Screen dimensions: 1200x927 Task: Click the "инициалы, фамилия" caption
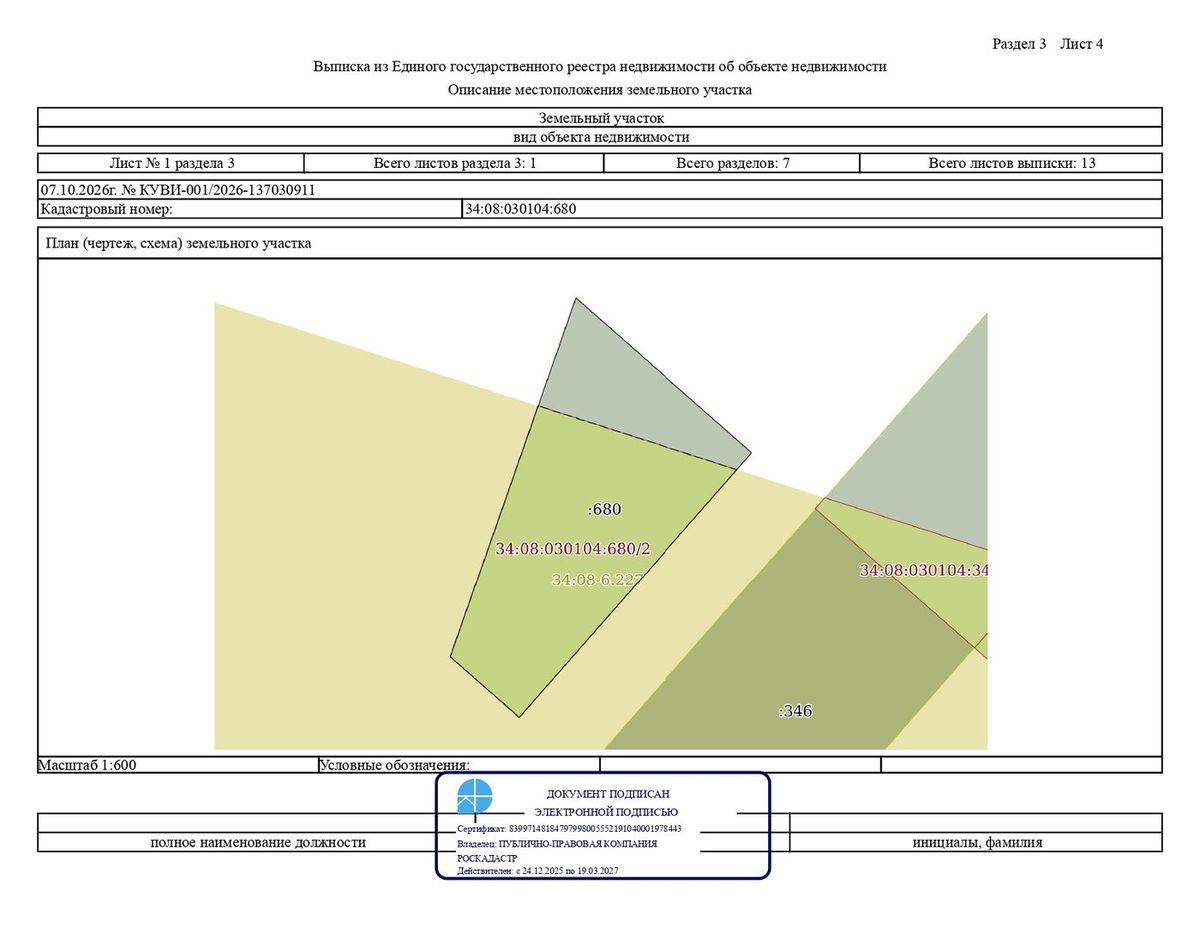tap(977, 843)
